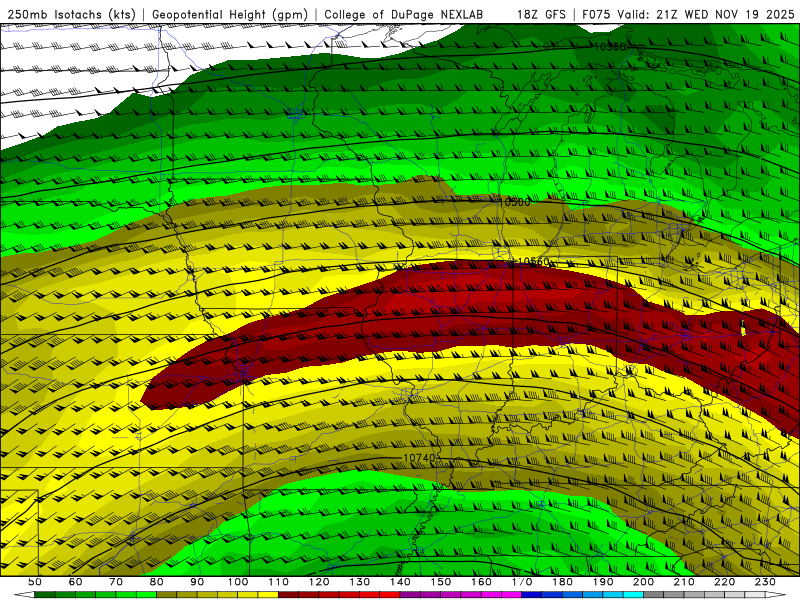Pick the magenta swatch just left of 170
The image size is (800, 600).
point(512,595)
